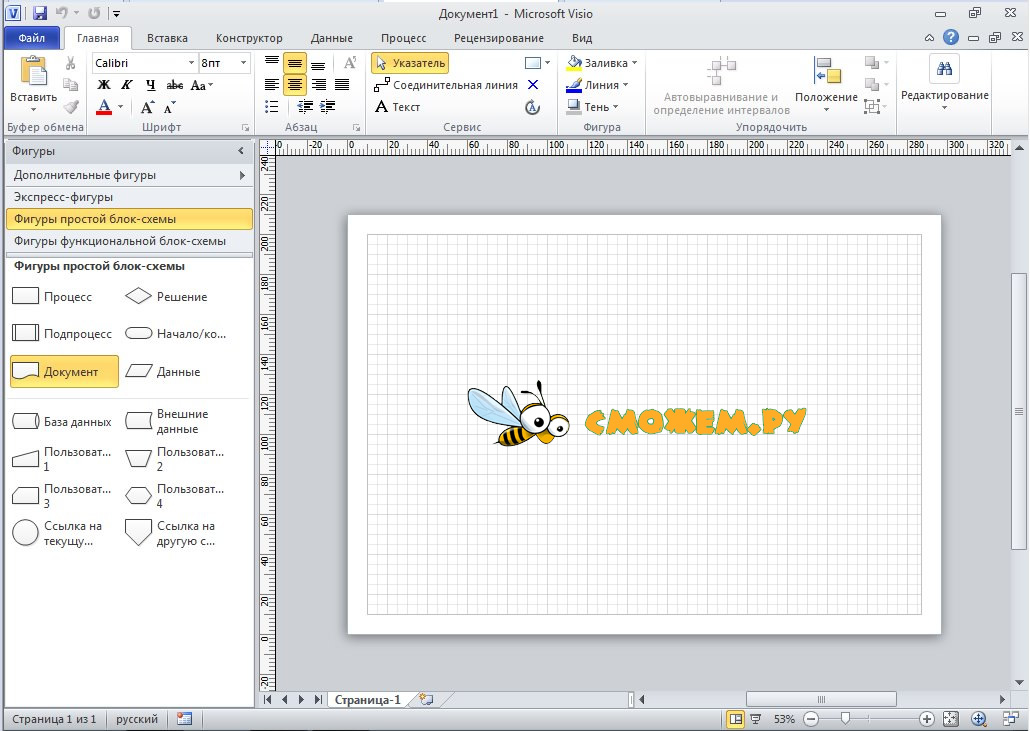Select the Connector line tool
This screenshot has height=731, width=1030.
pos(446,85)
